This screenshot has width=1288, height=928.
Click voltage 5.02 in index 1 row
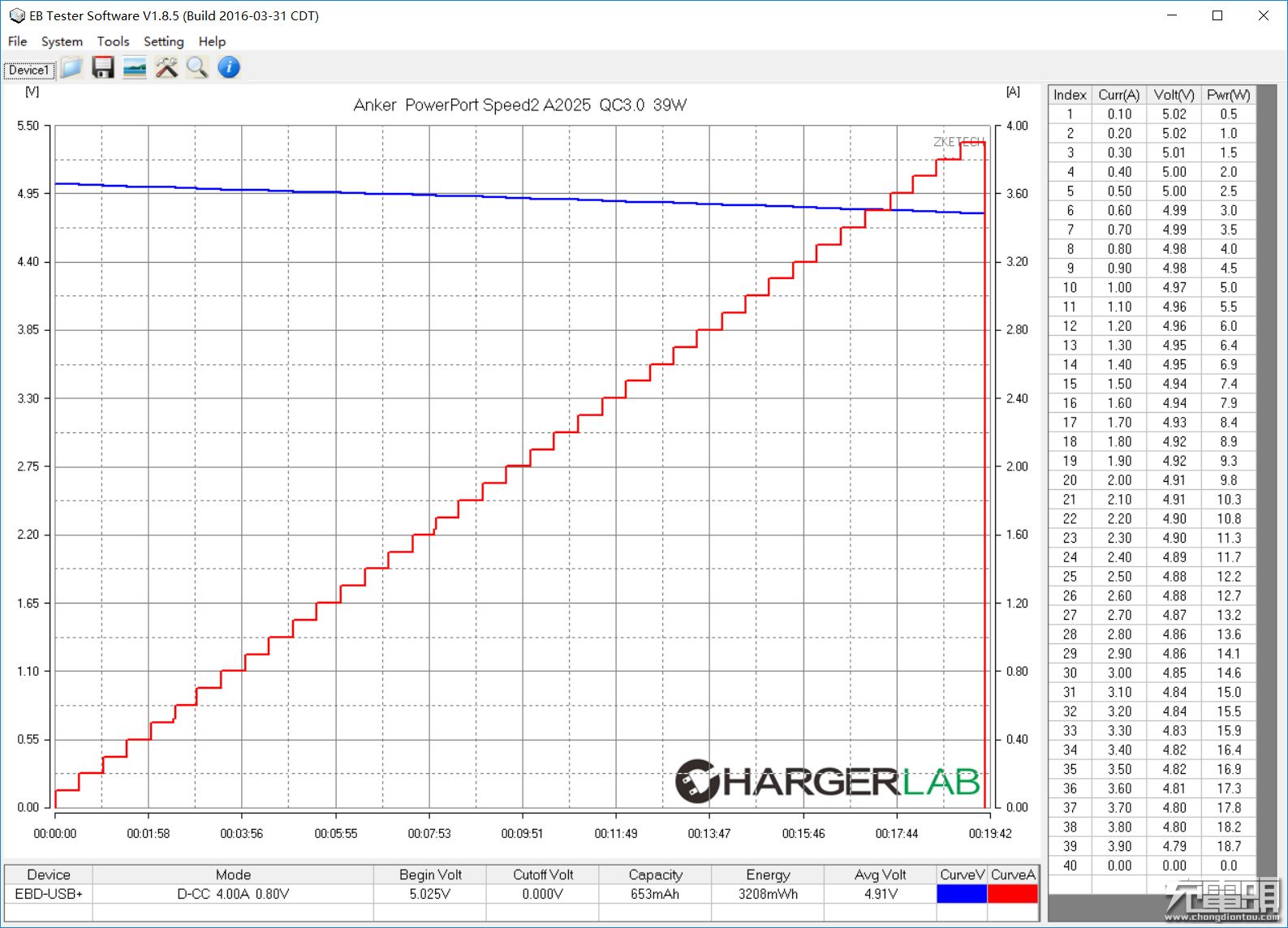(x=1174, y=114)
